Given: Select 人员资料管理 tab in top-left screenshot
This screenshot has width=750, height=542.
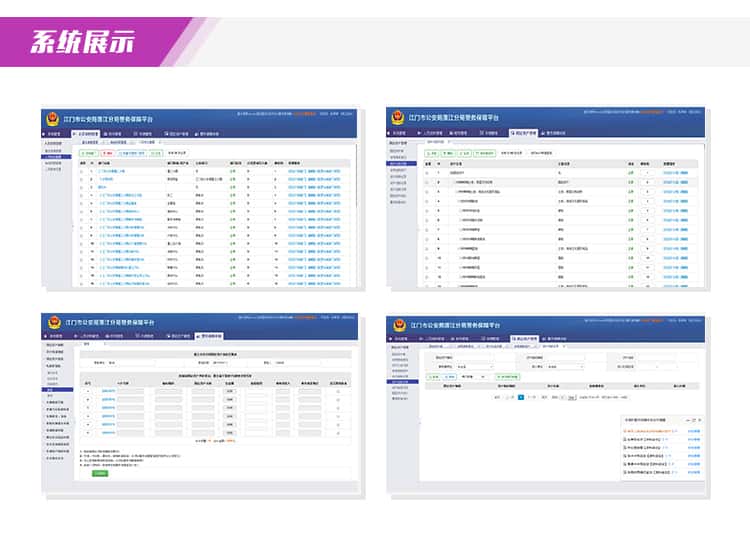Looking at the screenshot, I should tap(86, 132).
